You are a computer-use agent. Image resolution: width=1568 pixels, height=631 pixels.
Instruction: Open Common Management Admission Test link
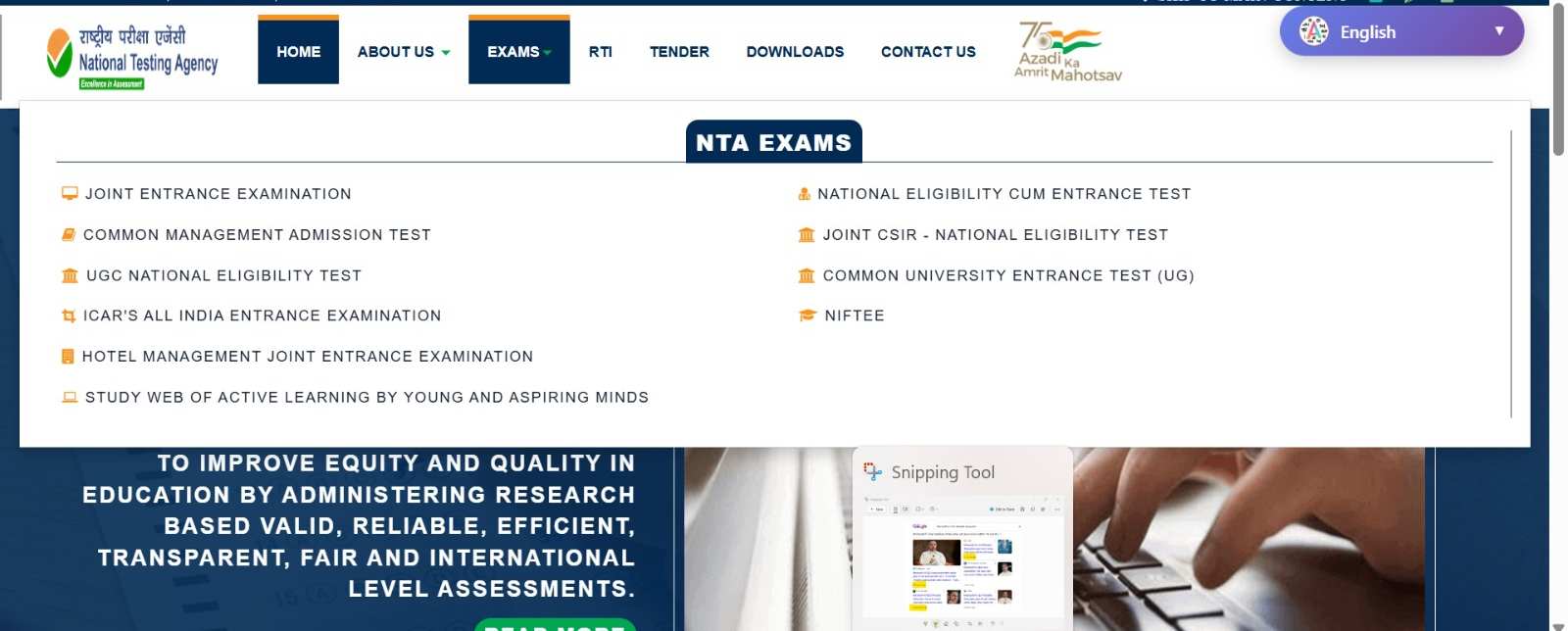tap(257, 235)
